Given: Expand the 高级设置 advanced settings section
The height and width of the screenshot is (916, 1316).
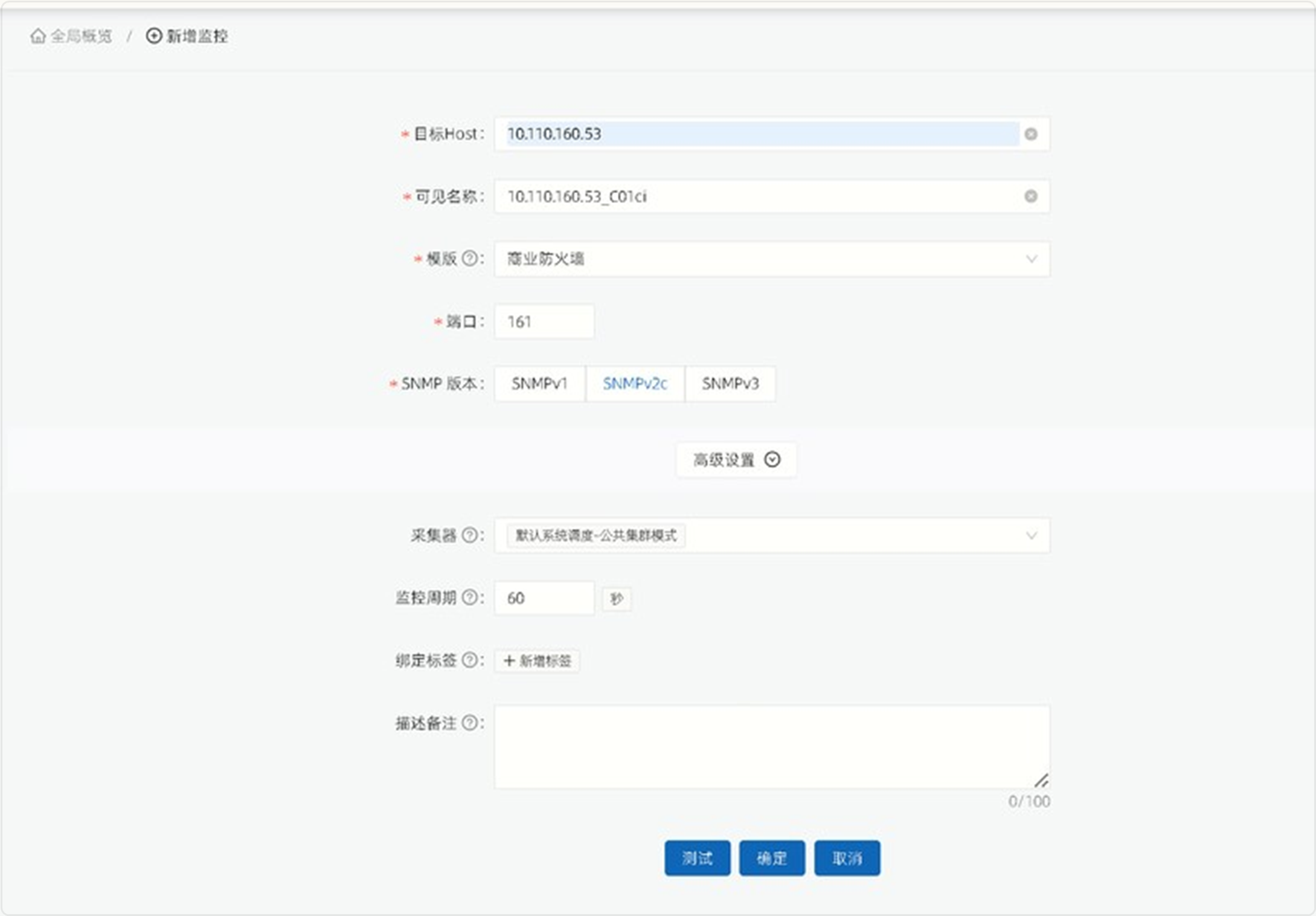Looking at the screenshot, I should (736, 460).
